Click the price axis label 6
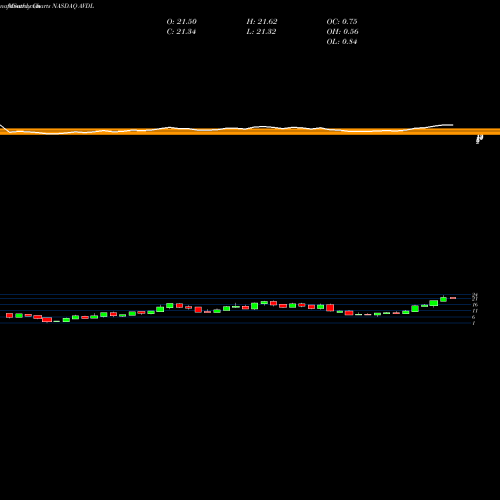The height and width of the screenshot is (500, 500). tap(474, 317)
